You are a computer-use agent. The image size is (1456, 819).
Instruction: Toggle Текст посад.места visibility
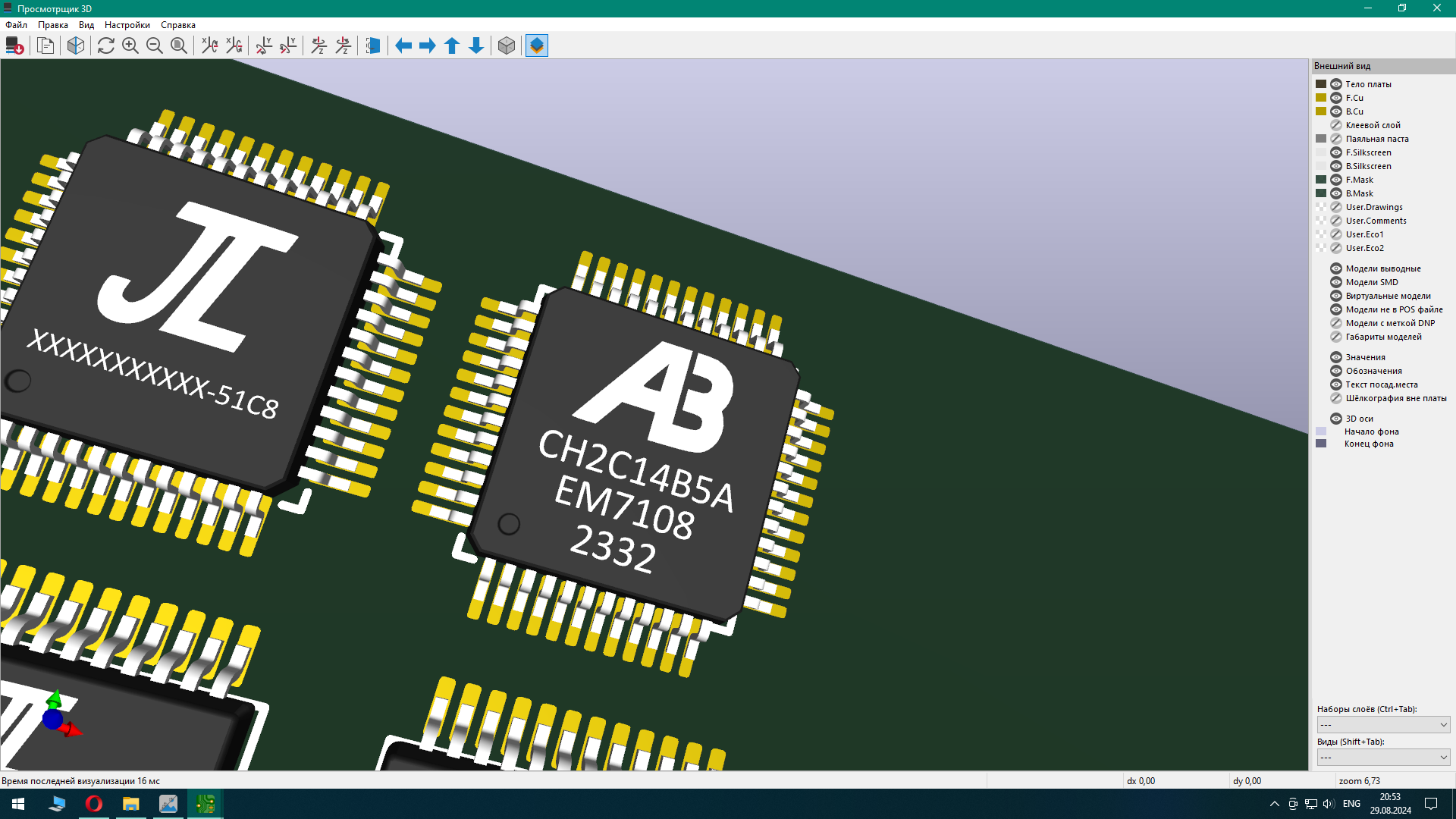[1336, 384]
